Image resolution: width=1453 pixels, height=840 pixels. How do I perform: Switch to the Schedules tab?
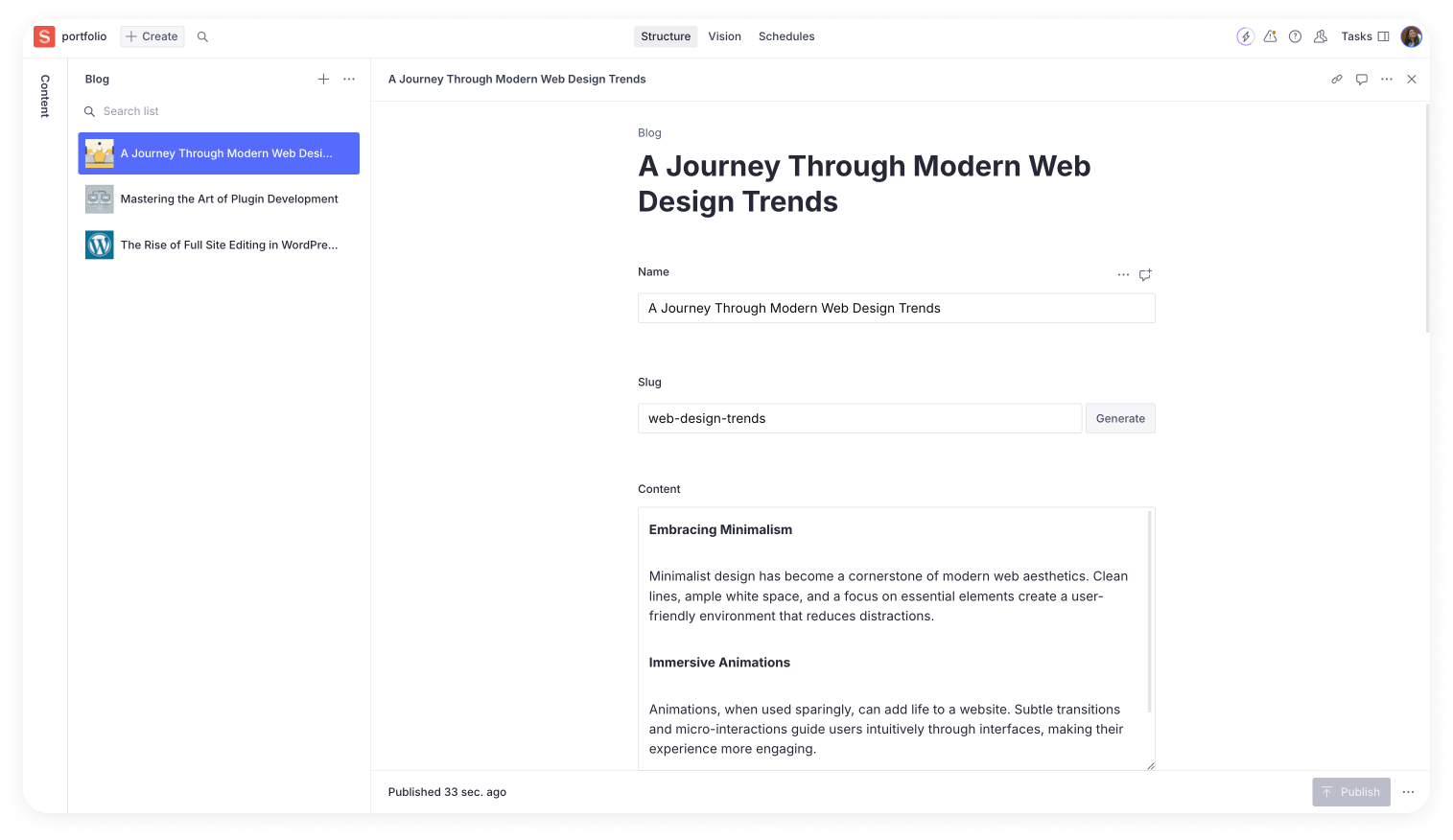[786, 36]
